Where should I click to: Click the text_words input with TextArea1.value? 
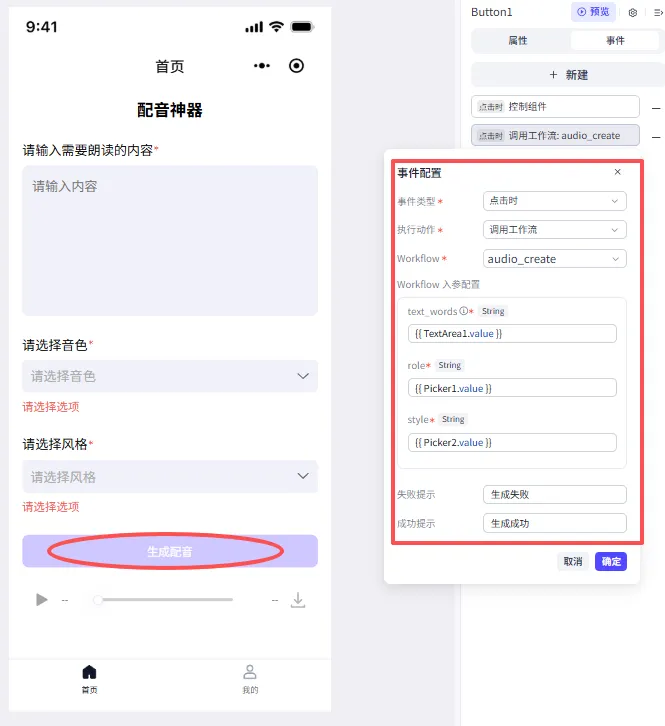[x=512, y=333]
